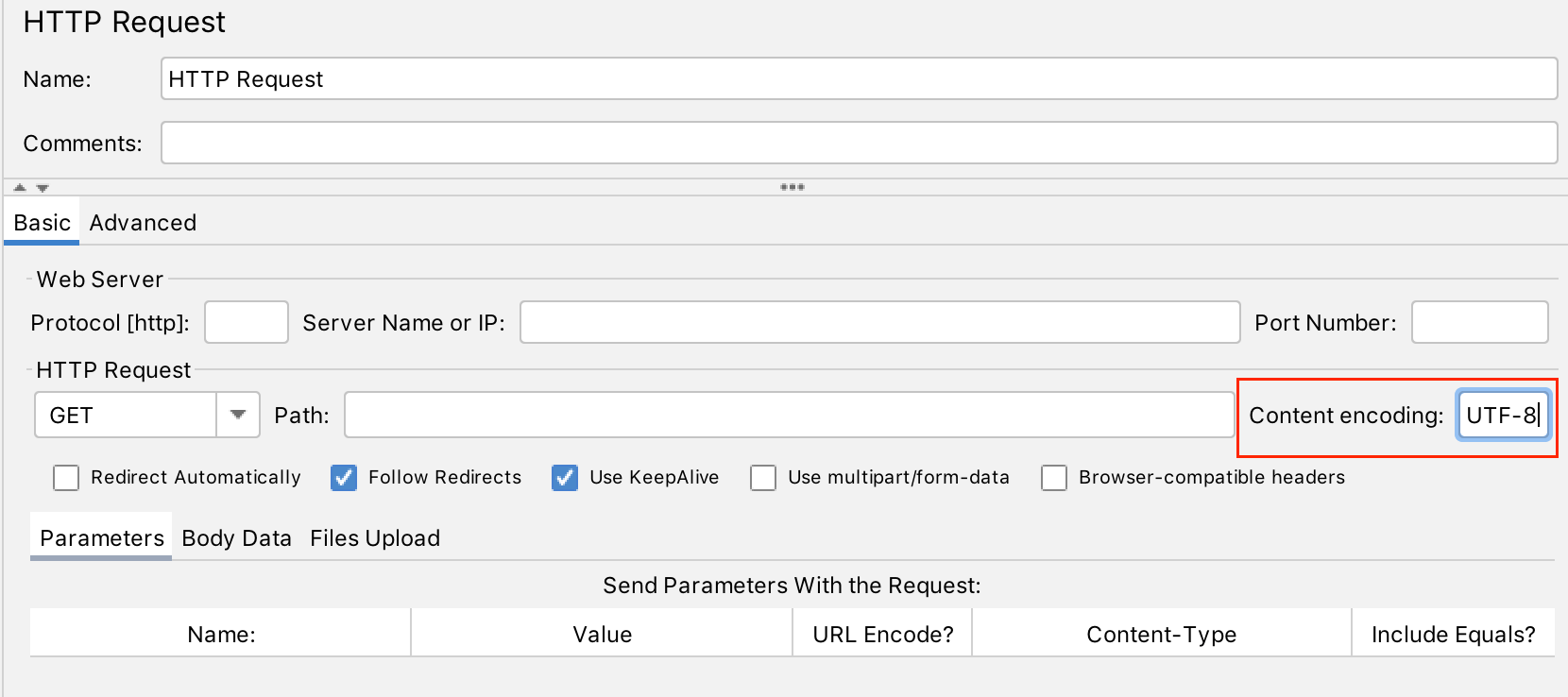Image resolution: width=1568 pixels, height=697 pixels.
Task: Click the URL Encode? column header
Action: (x=882, y=635)
